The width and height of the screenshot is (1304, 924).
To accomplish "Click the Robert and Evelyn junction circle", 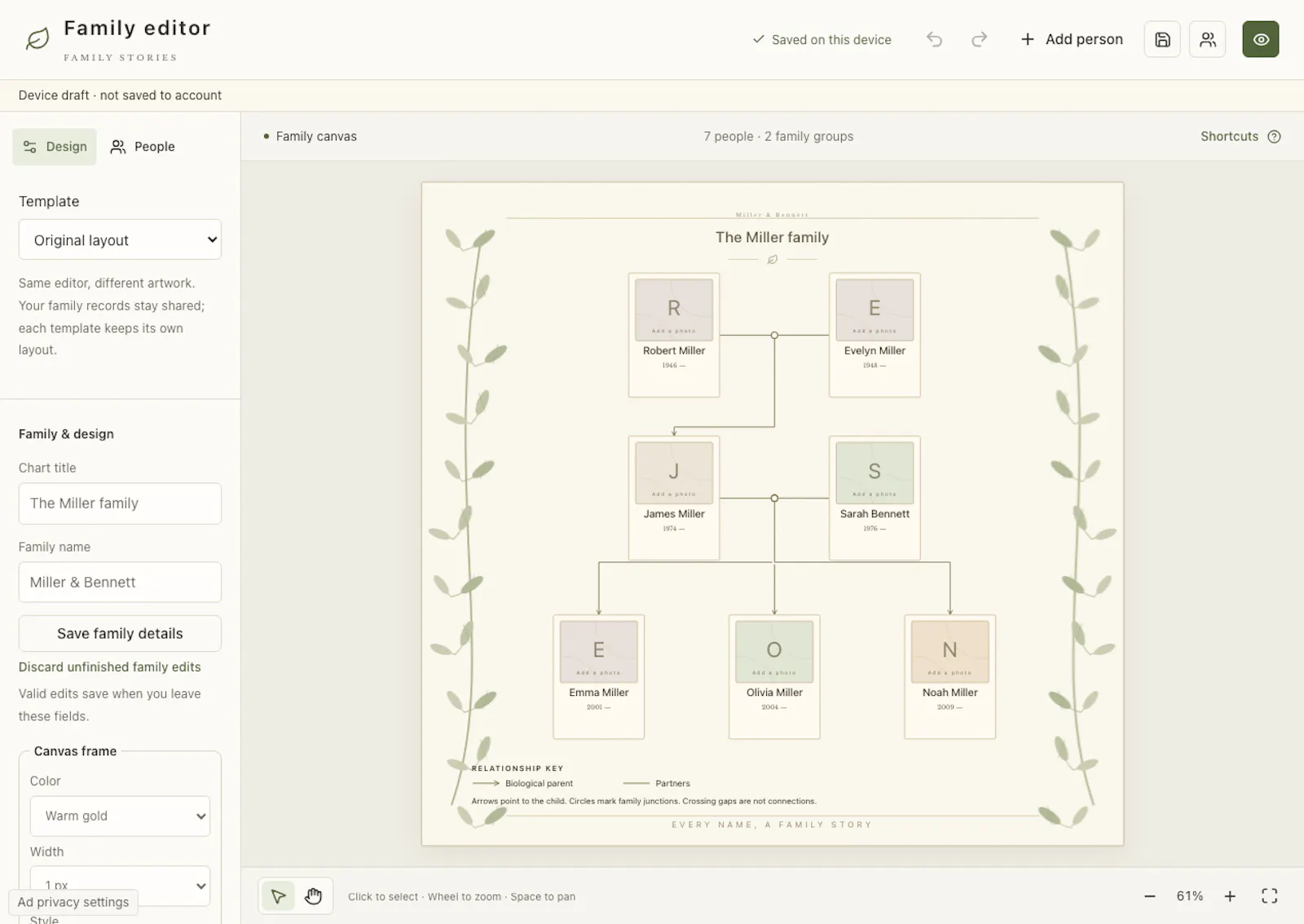I will (774, 335).
